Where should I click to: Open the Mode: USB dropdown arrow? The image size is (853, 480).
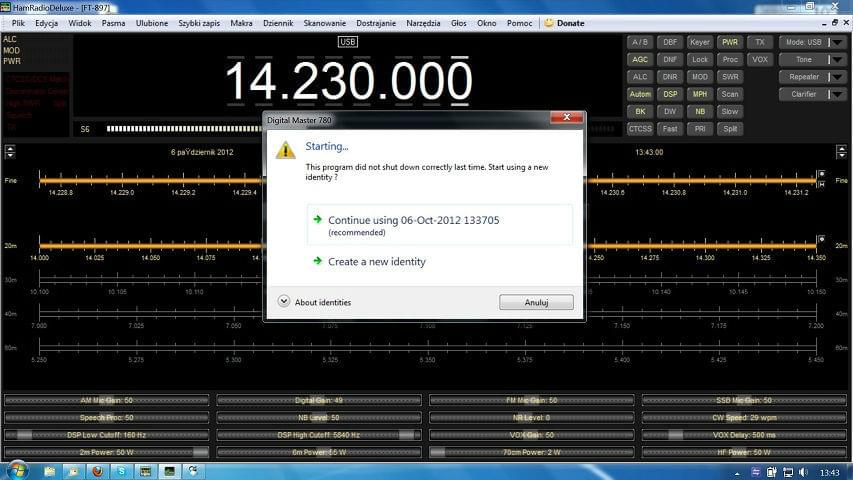[838, 42]
